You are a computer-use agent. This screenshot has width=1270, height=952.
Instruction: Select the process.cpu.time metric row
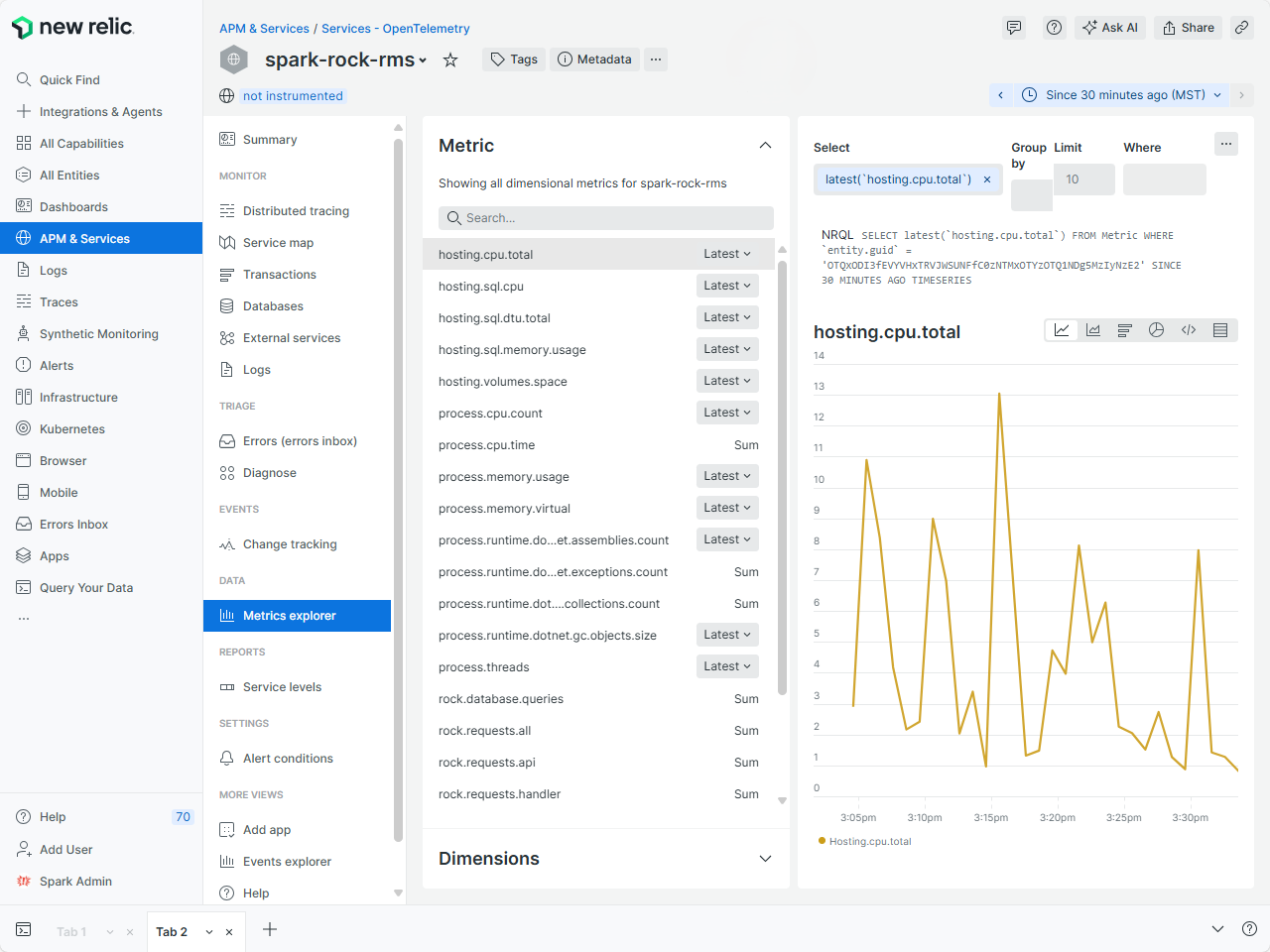click(598, 444)
